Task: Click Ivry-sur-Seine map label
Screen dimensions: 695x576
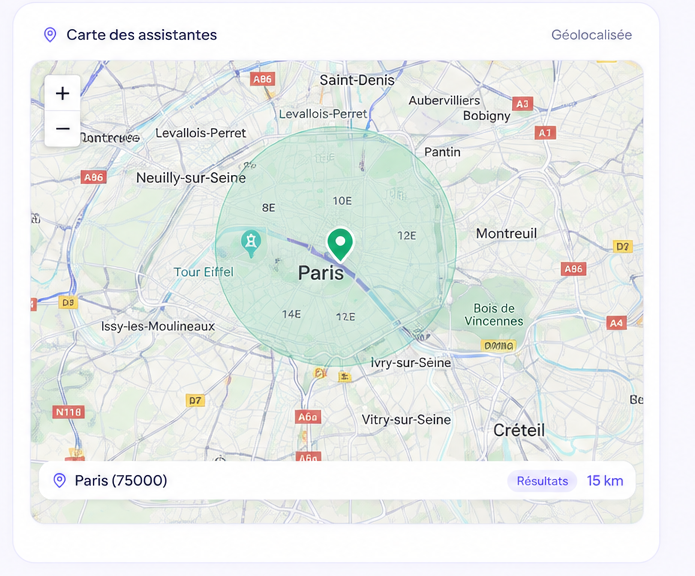Action: pyautogui.click(x=411, y=363)
